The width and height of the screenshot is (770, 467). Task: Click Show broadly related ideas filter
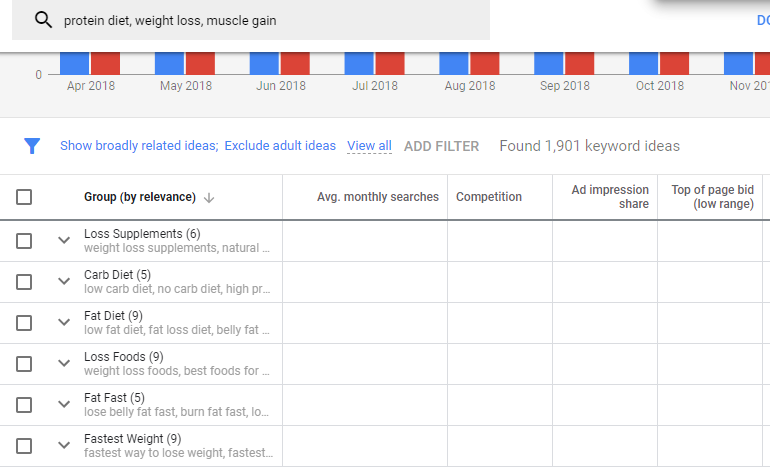coord(139,146)
